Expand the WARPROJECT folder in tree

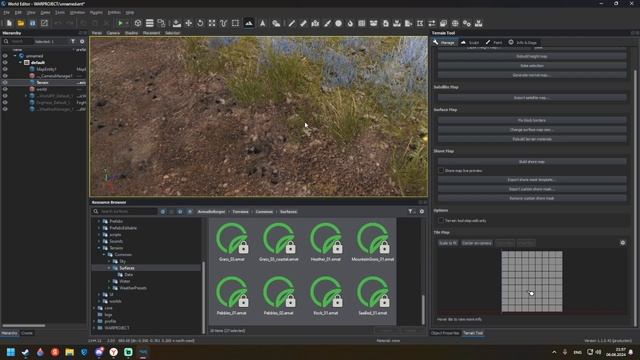click(x=94, y=328)
